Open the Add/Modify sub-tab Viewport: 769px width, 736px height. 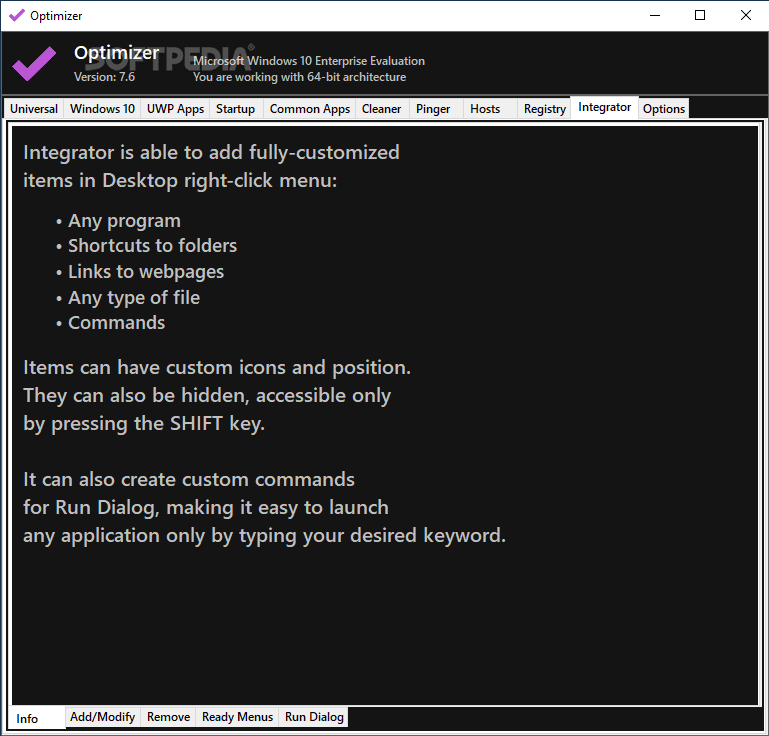pos(103,717)
